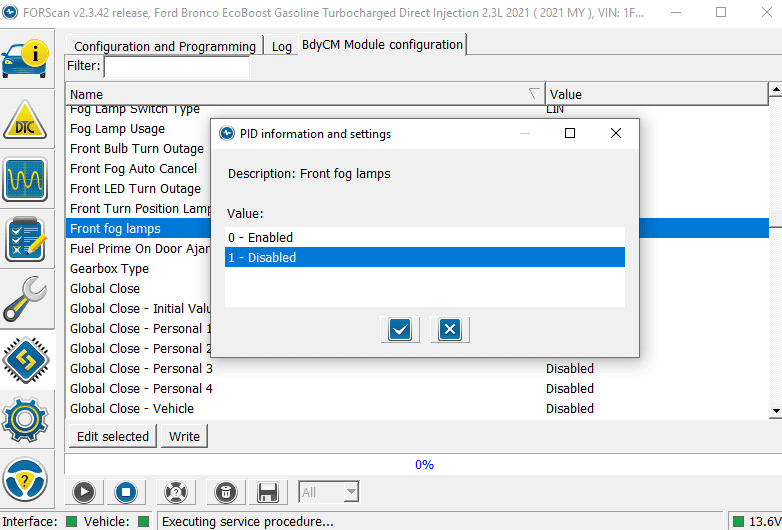Maximize the PID information dialog
This screenshot has height=530, width=782.
coord(570,133)
